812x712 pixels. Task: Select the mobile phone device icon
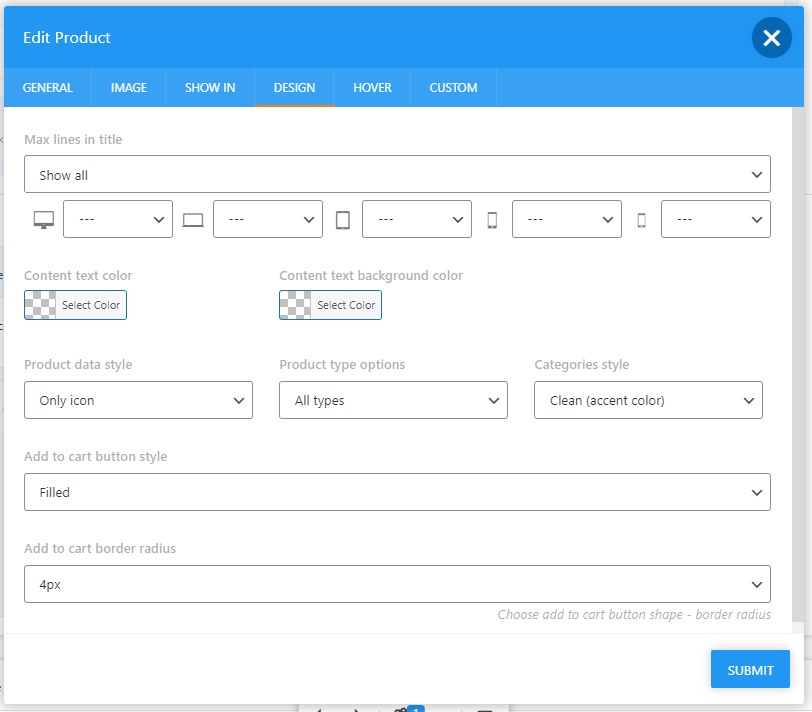pyautogui.click(x=491, y=219)
